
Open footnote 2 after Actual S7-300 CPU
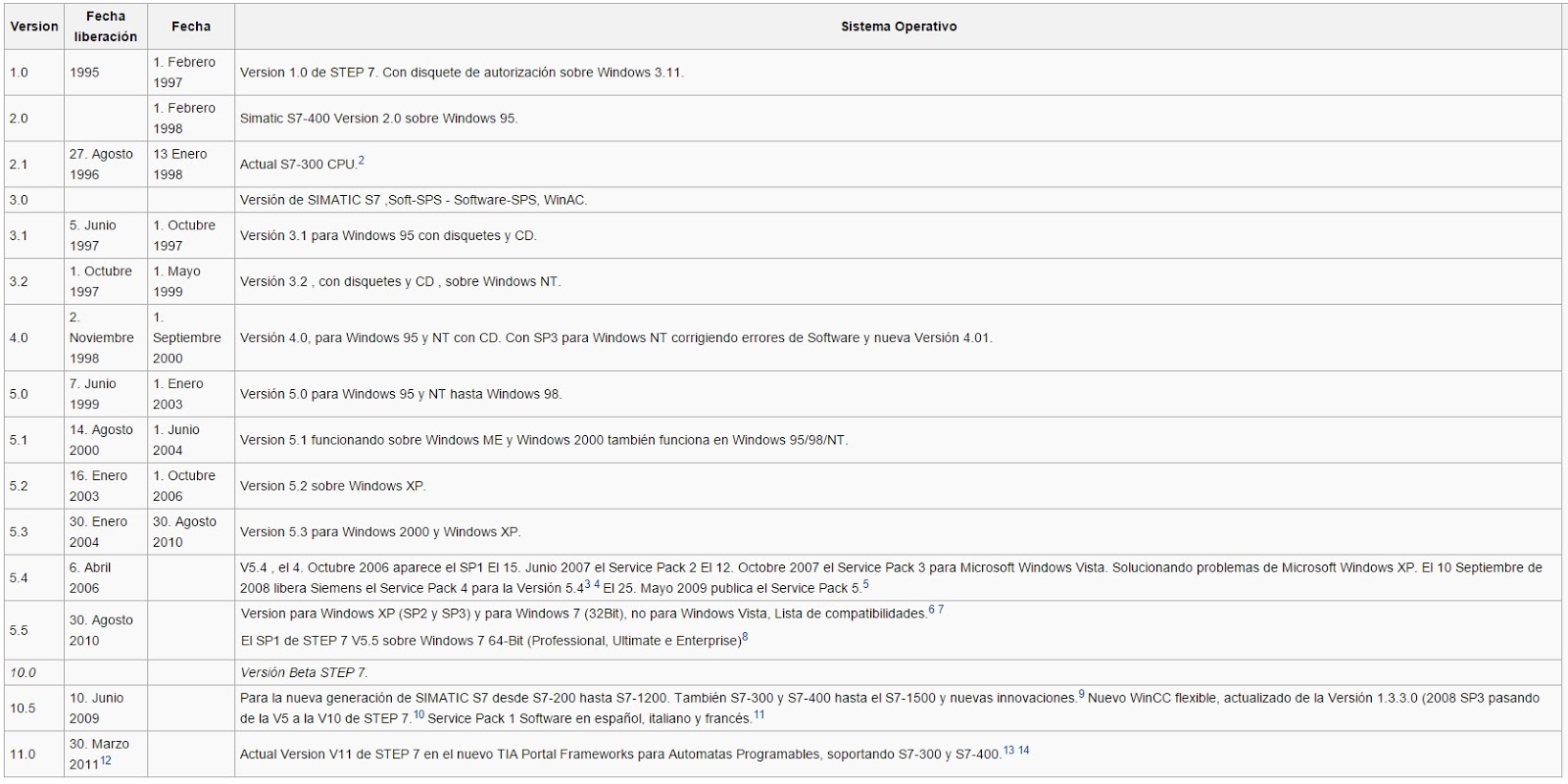pyautogui.click(x=361, y=160)
